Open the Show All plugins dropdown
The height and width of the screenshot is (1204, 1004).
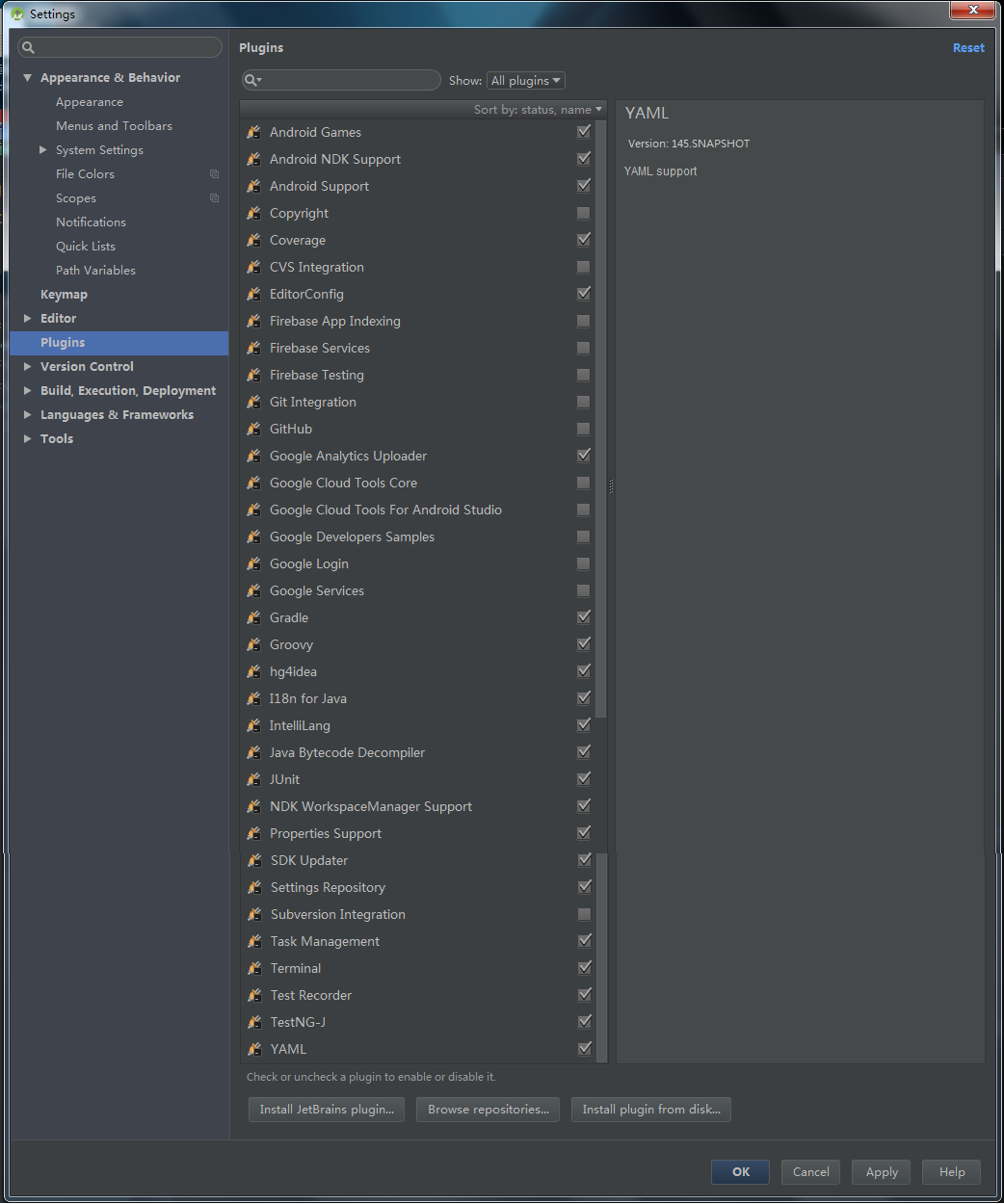526,81
